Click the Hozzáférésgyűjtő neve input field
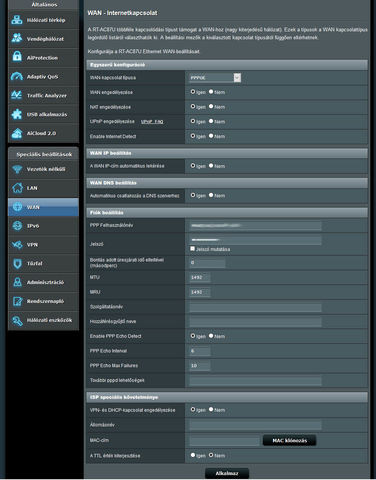Image resolution: width=376 pixels, height=480 pixels. [x=255, y=322]
